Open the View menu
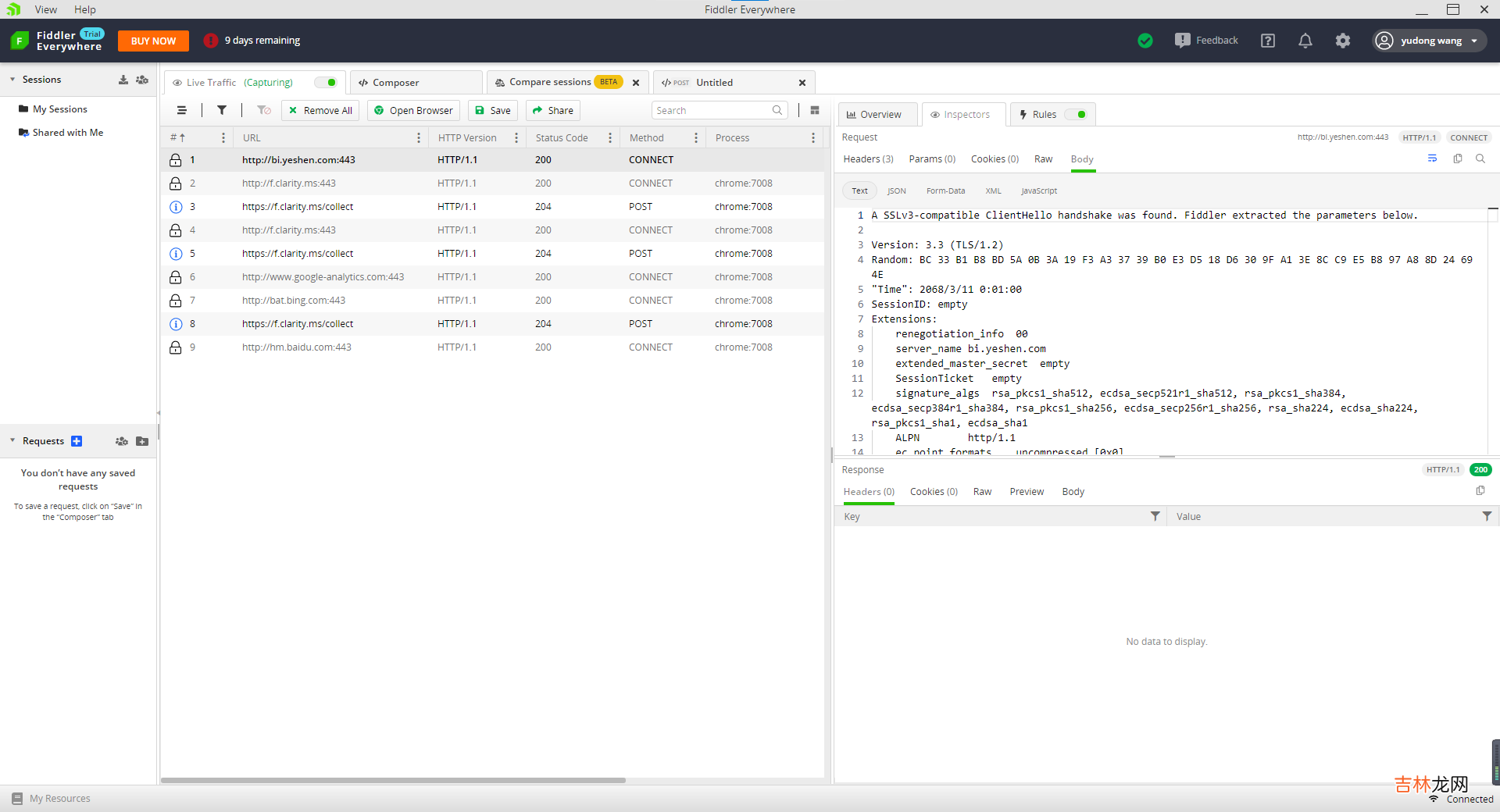Image resolution: width=1500 pixels, height=812 pixels. (x=46, y=9)
